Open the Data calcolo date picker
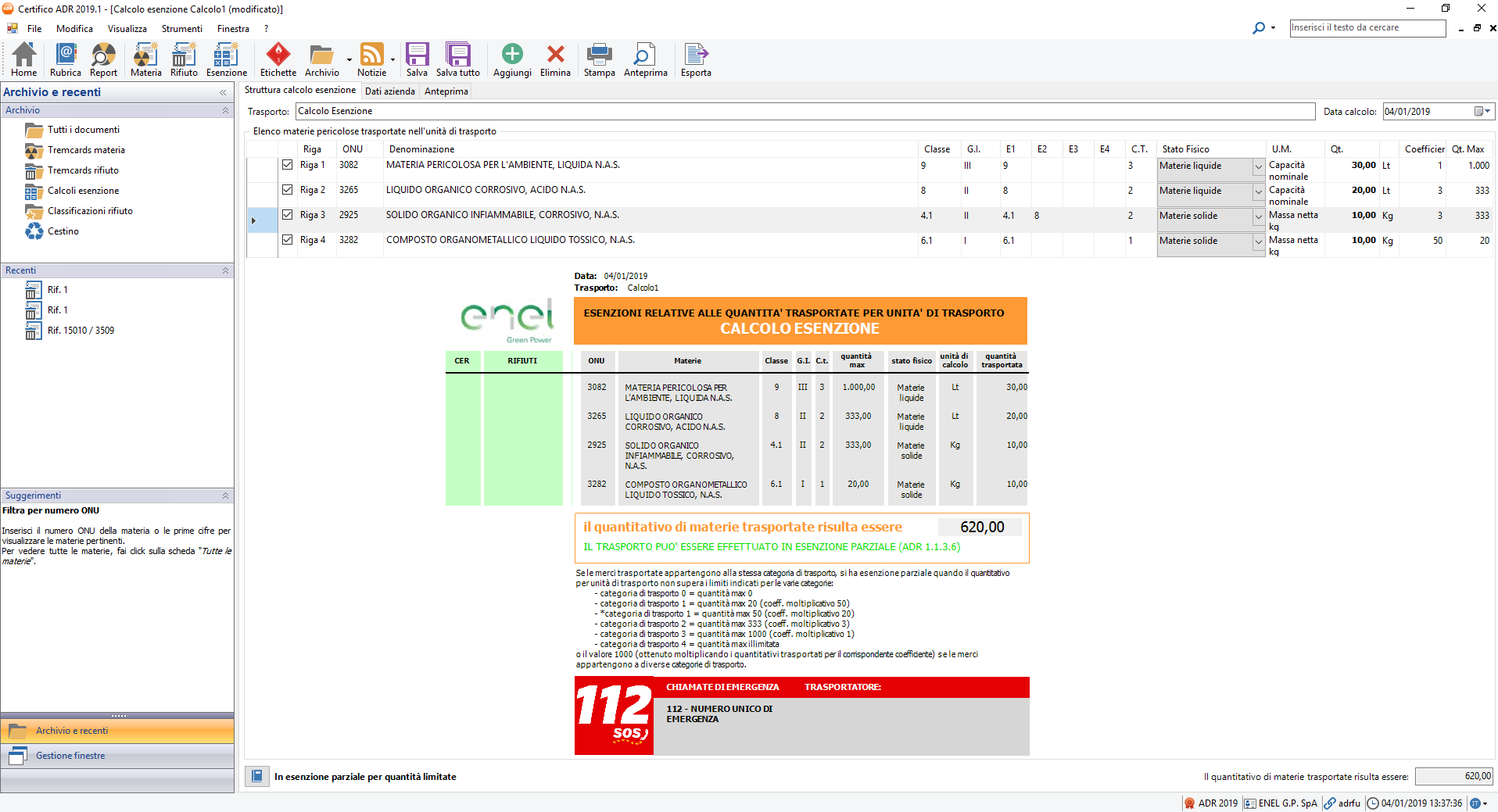The height and width of the screenshot is (812, 1498). [1482, 112]
